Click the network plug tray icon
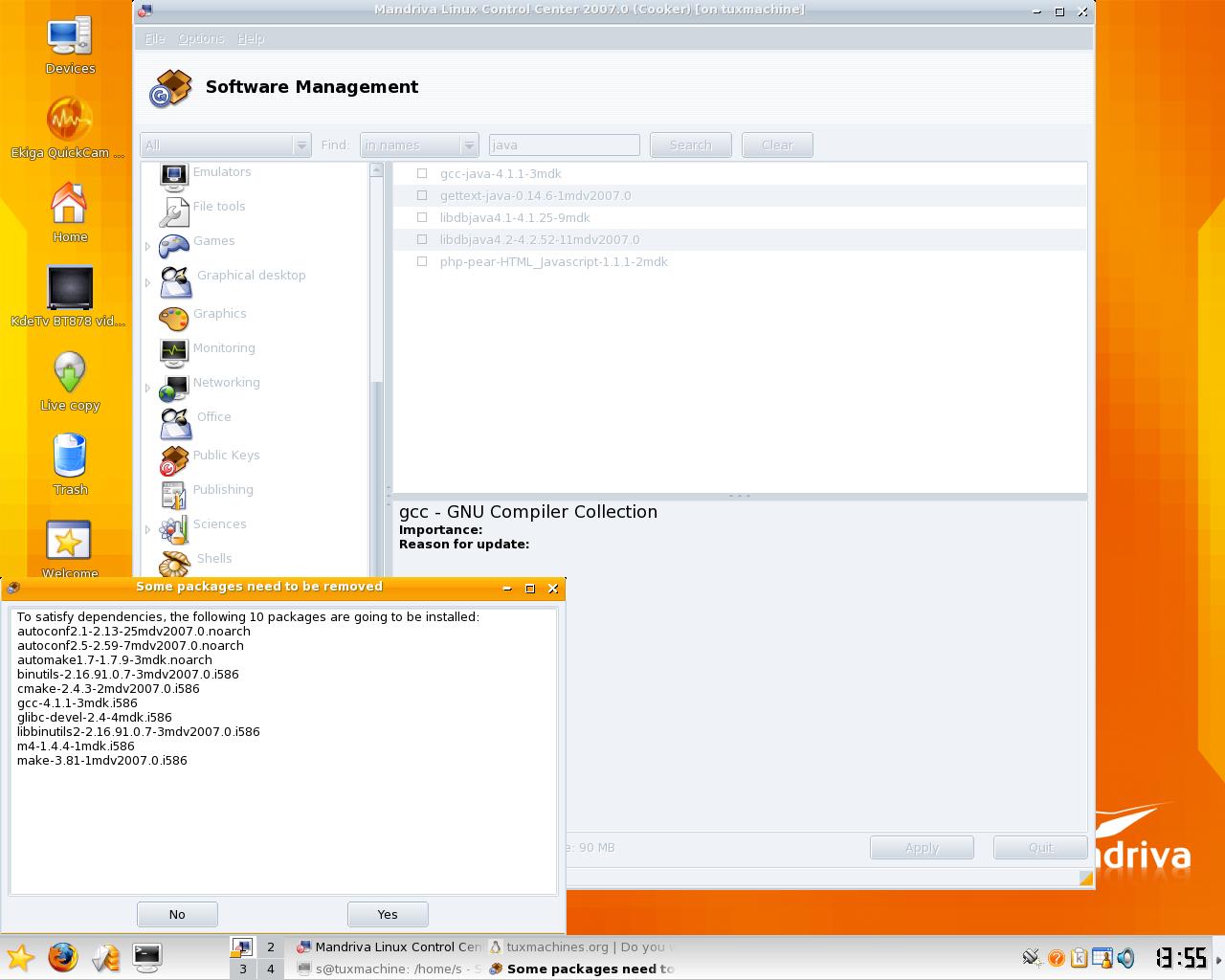 coord(1031,957)
